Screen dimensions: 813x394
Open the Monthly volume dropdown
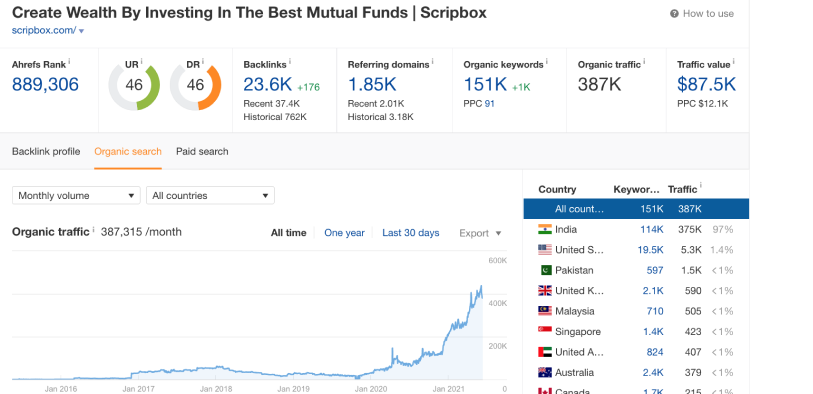coord(76,195)
